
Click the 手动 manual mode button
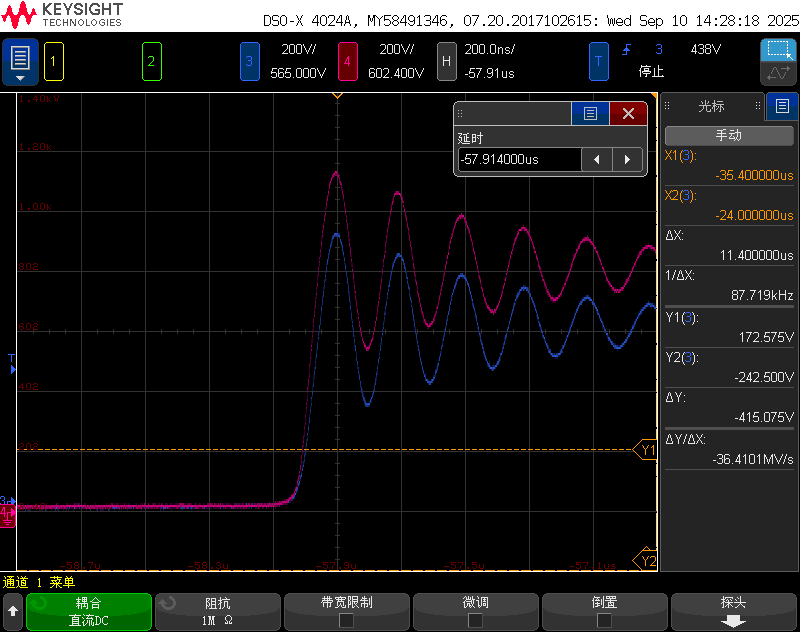[729, 135]
